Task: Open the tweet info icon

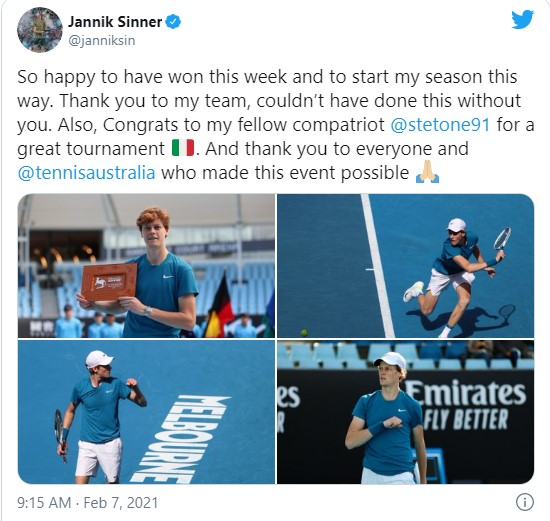Action: click(x=525, y=502)
